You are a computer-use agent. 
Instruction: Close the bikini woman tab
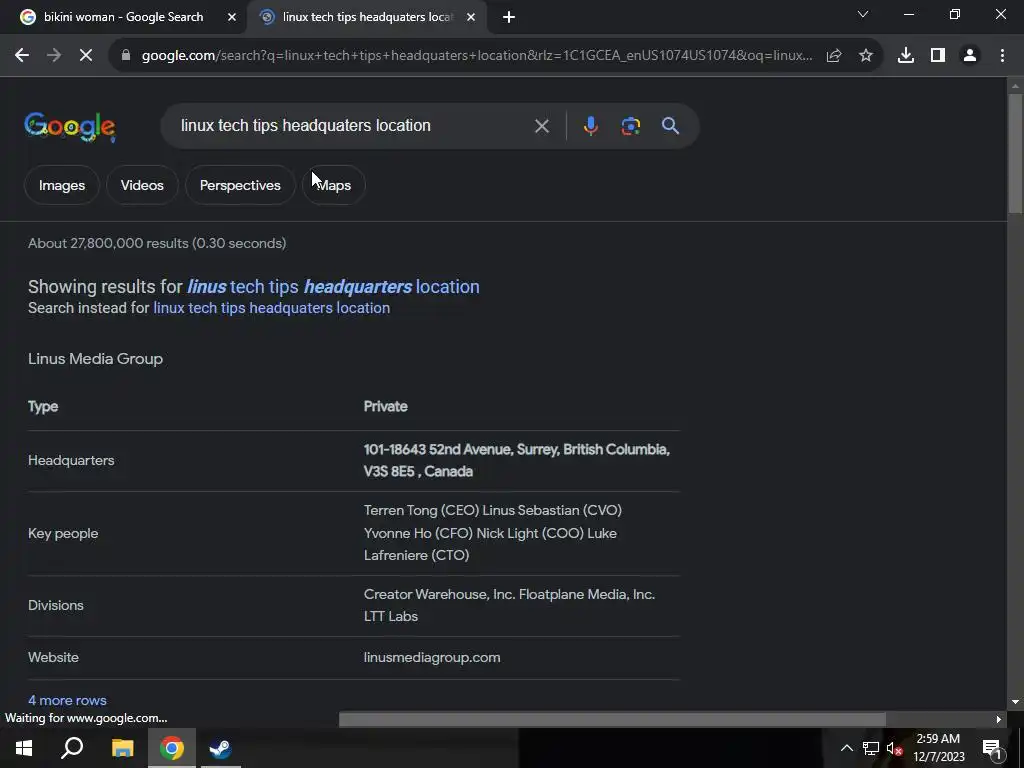[231, 17]
